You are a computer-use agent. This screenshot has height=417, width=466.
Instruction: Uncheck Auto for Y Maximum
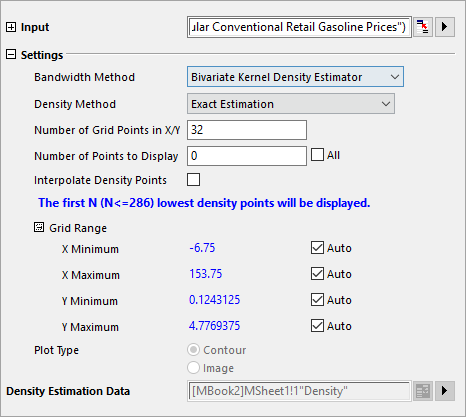(x=317, y=326)
